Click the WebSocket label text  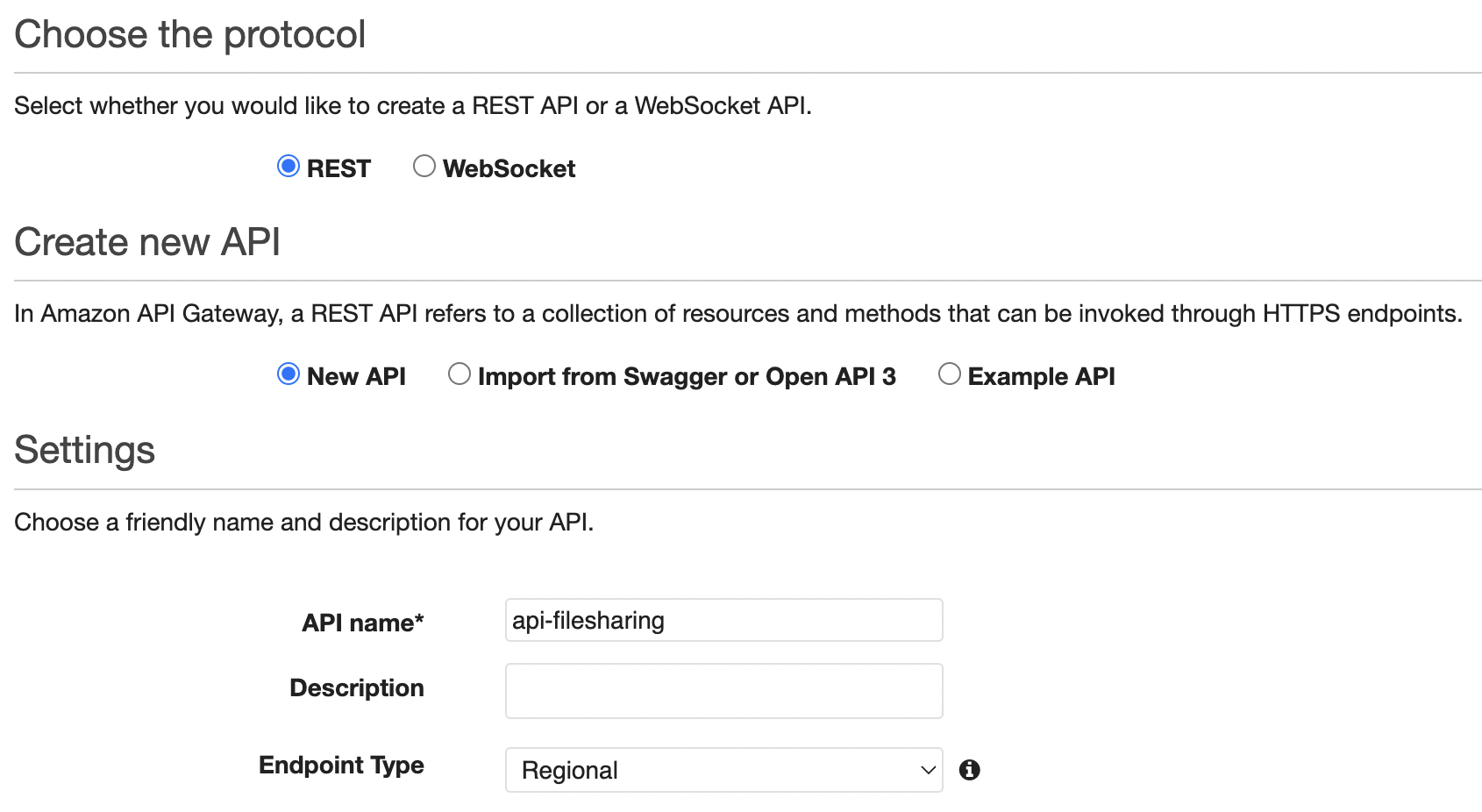click(509, 167)
